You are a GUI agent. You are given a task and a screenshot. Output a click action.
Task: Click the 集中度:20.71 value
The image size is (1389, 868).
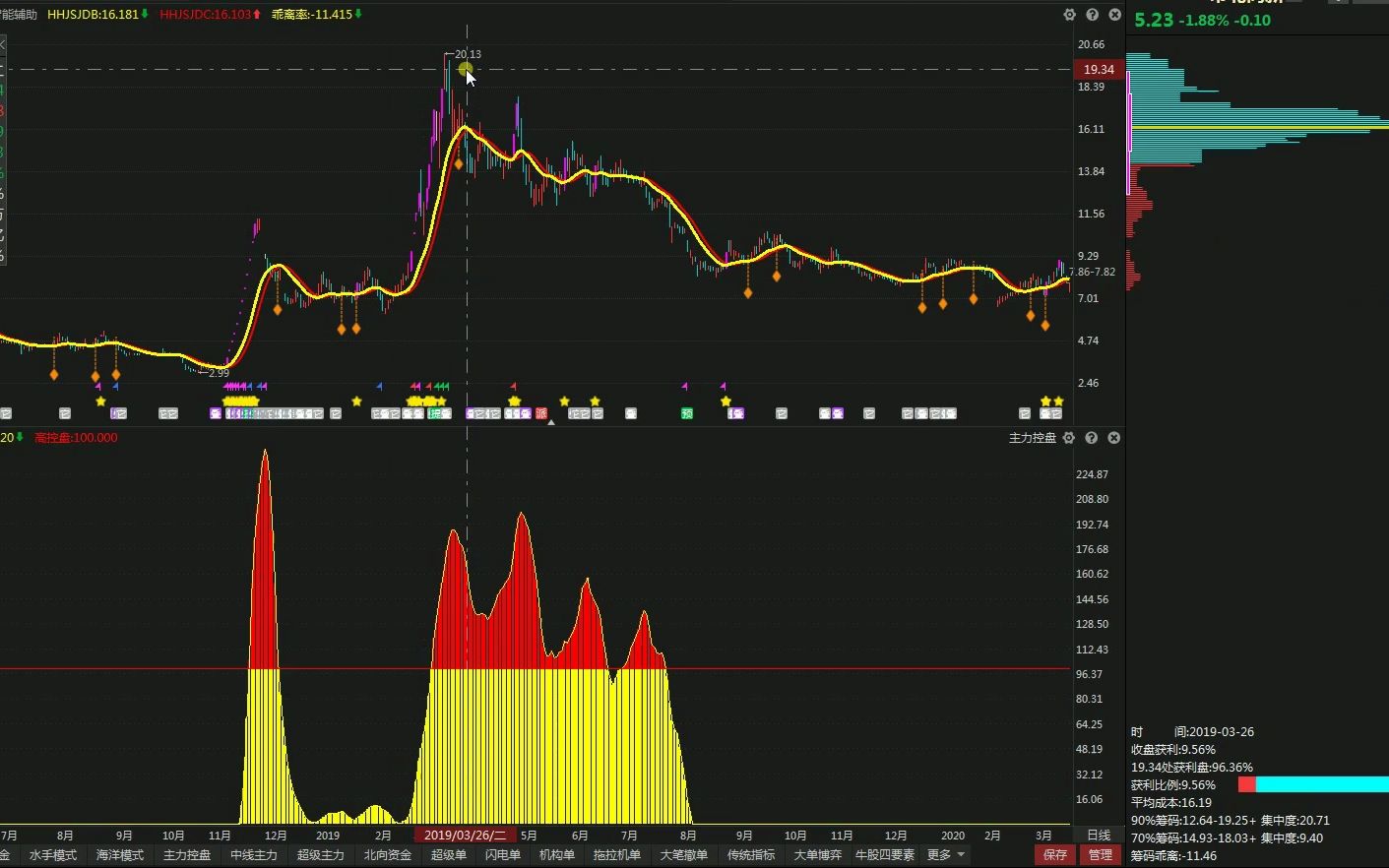coord(1294,820)
